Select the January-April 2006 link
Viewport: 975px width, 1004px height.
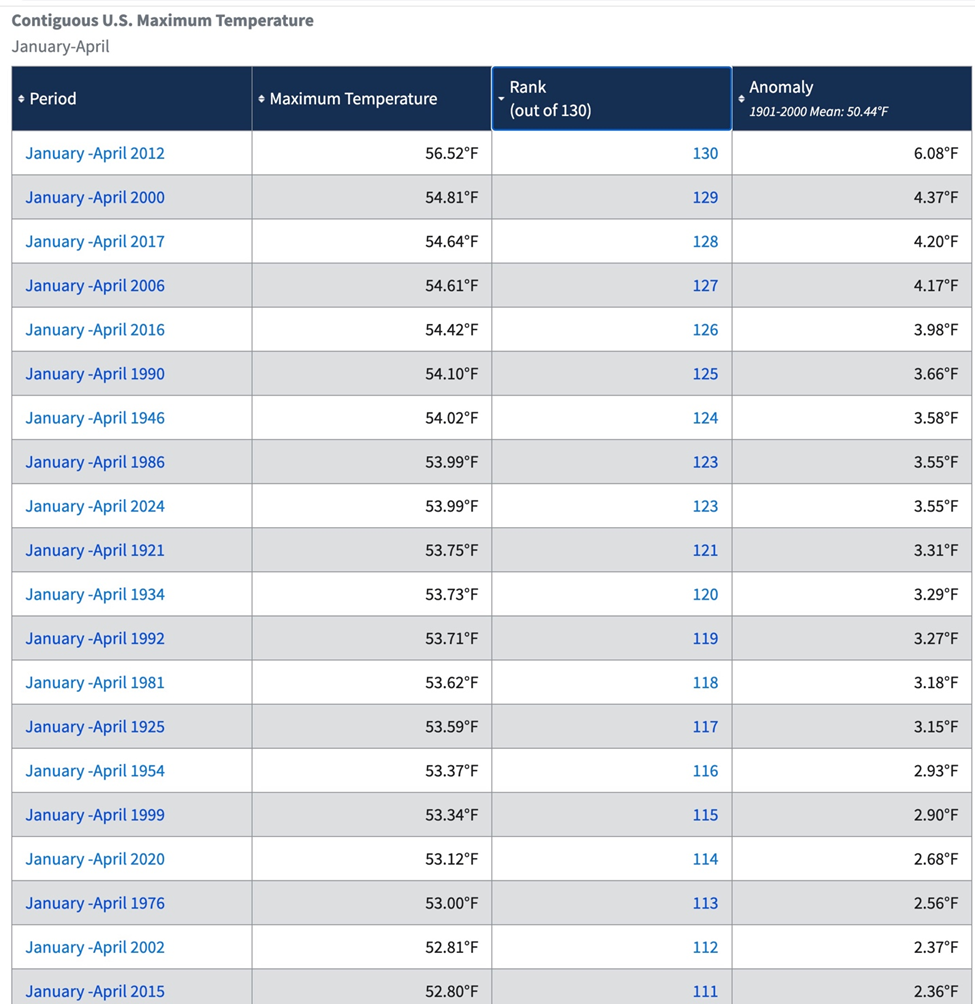coord(95,286)
